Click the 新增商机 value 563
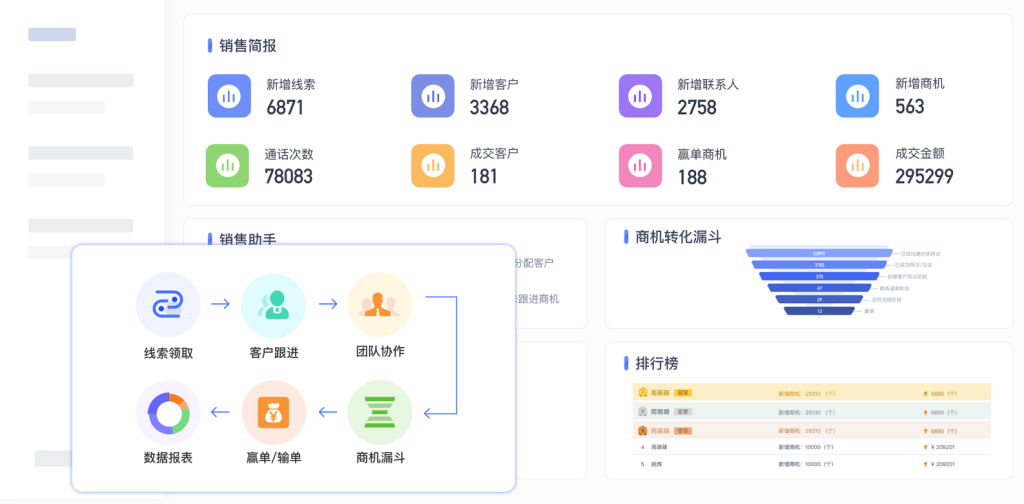 click(910, 106)
